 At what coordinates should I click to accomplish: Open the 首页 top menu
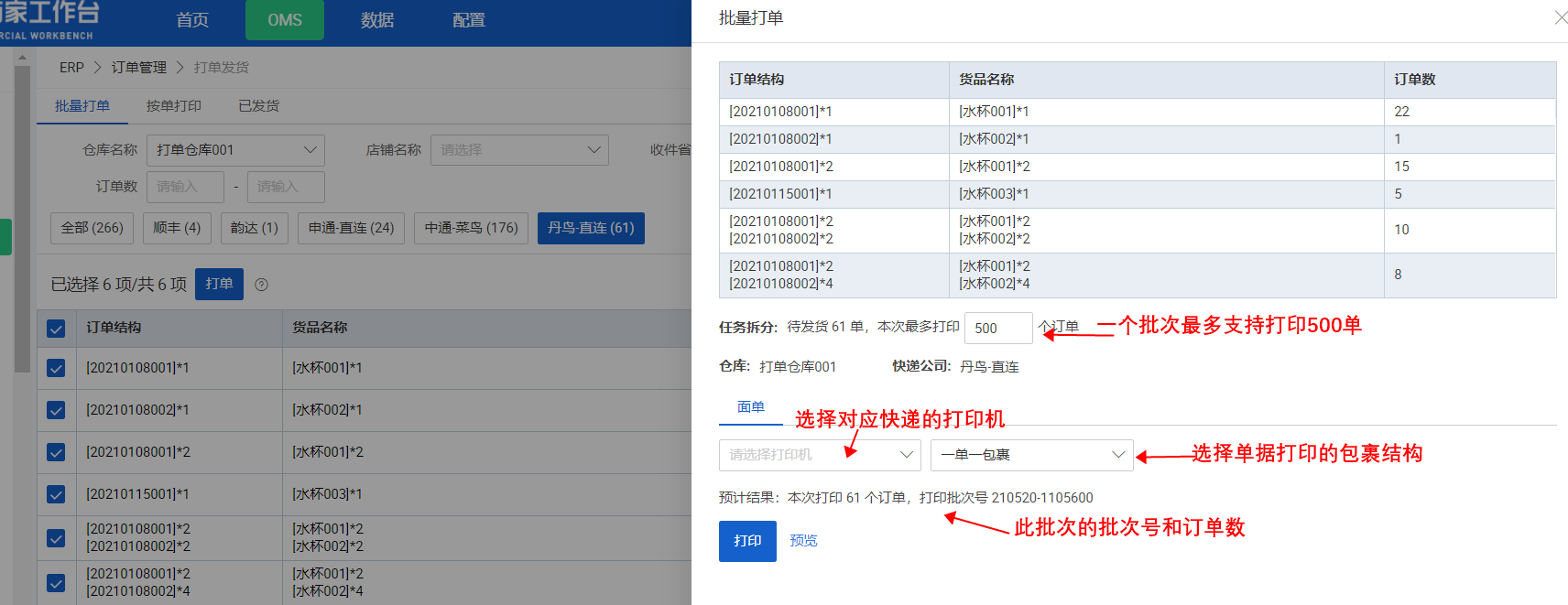192,20
